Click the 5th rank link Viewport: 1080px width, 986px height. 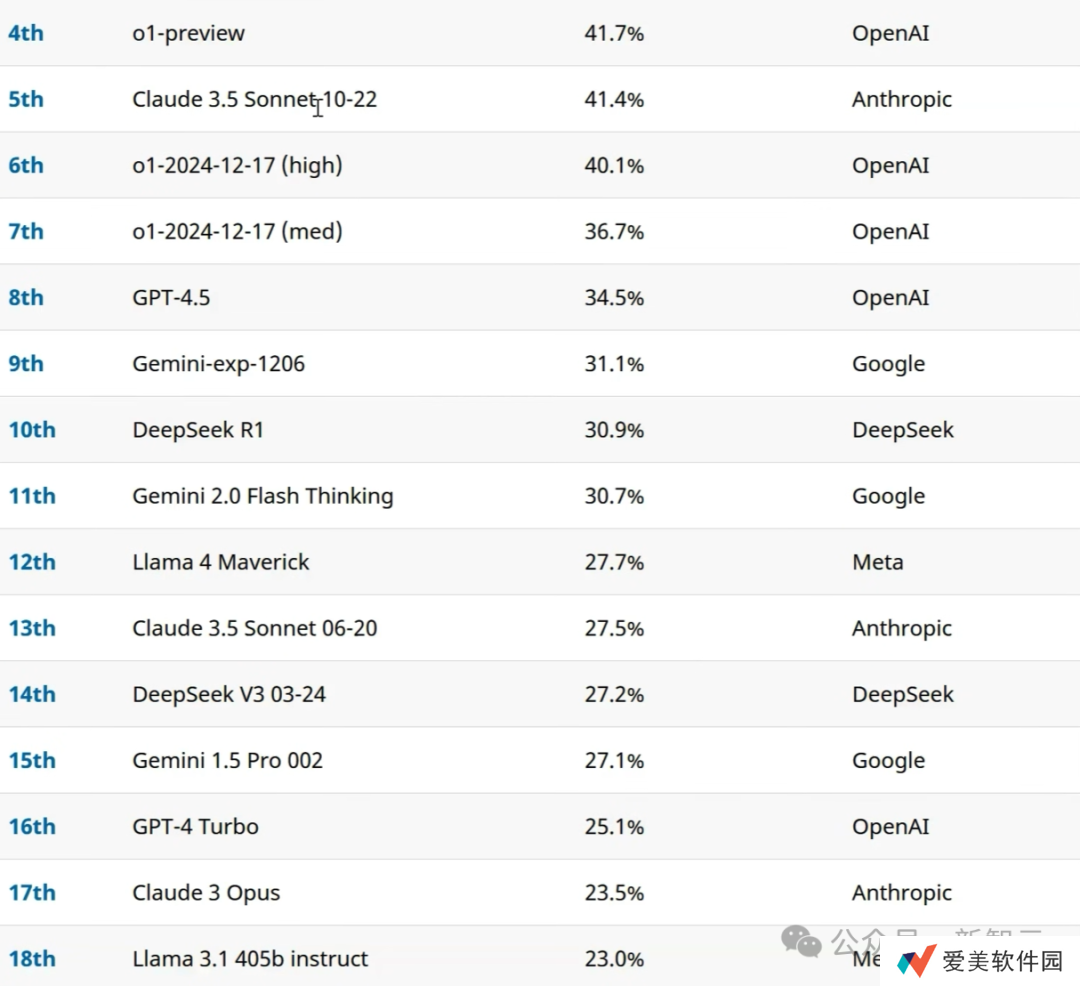(x=26, y=99)
